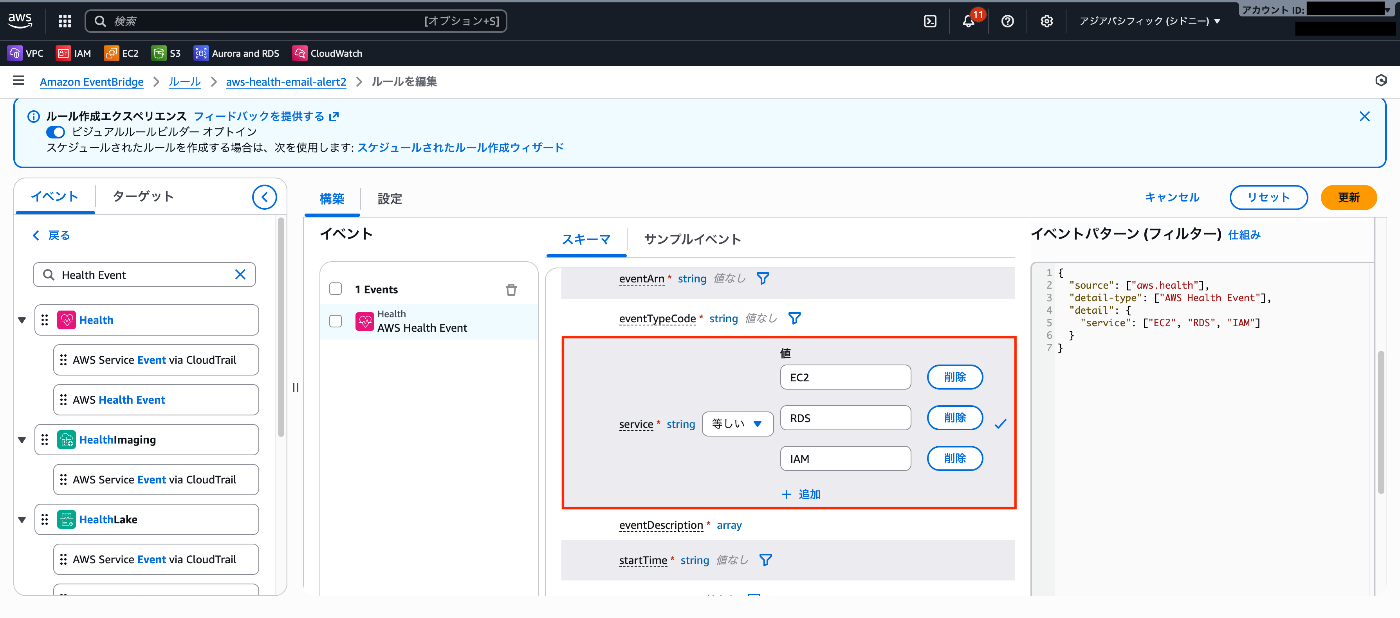Click the filter icon next to eventArn
Viewport: 1400px width, 618px height.
763,278
